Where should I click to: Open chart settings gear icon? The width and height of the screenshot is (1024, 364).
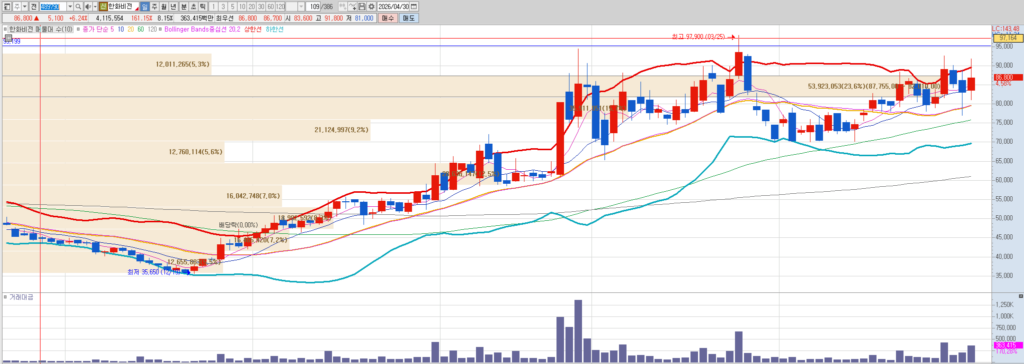[372, 6]
